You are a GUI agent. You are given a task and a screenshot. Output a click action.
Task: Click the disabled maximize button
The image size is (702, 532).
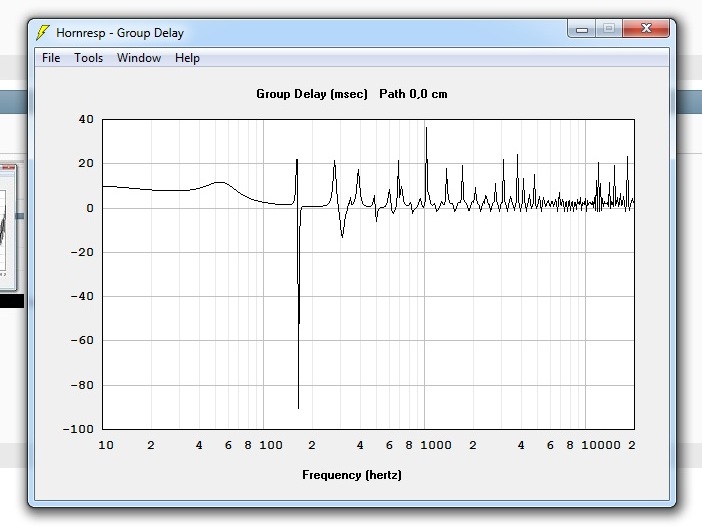click(608, 29)
